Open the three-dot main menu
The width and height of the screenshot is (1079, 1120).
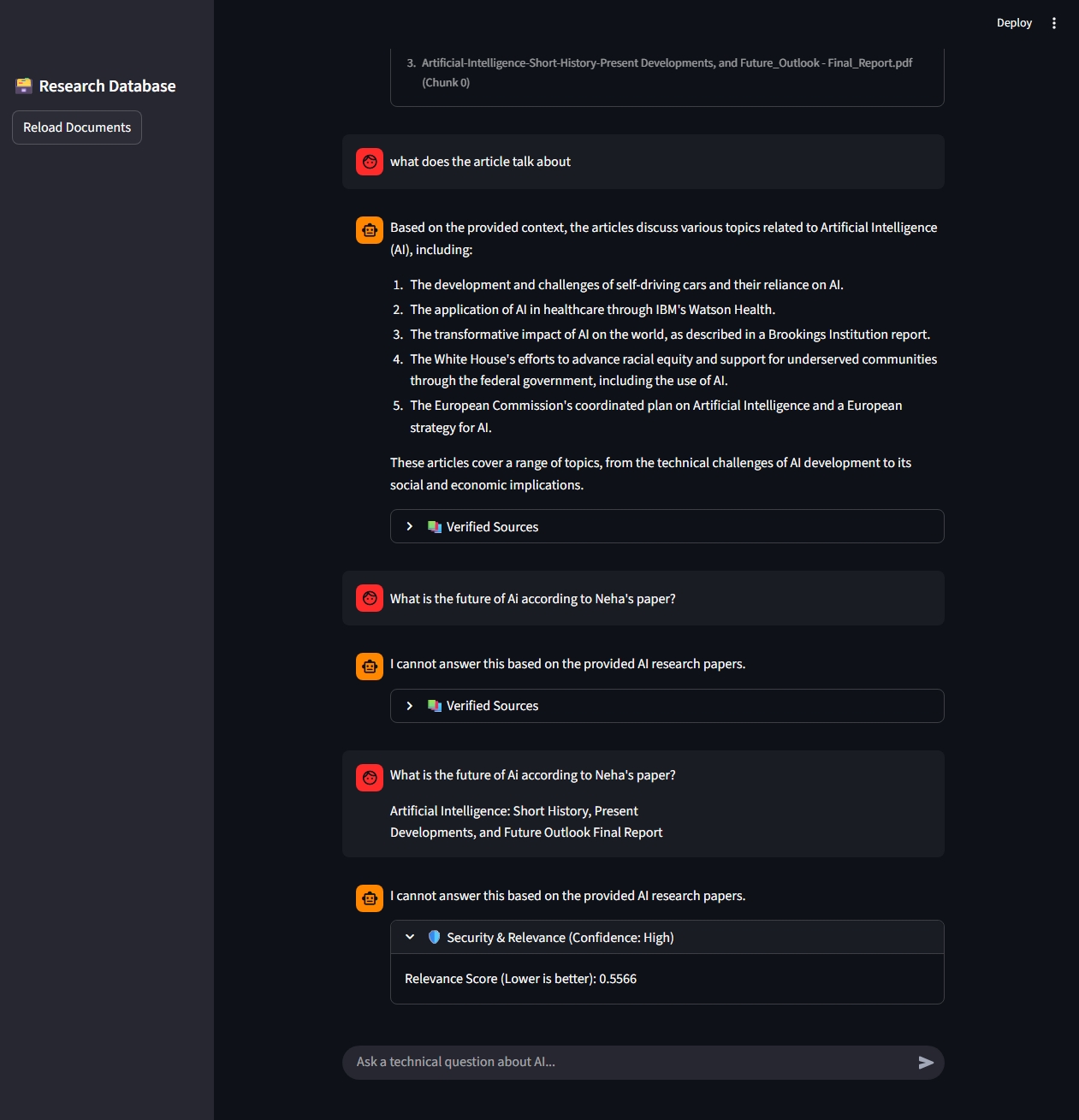[x=1054, y=23]
